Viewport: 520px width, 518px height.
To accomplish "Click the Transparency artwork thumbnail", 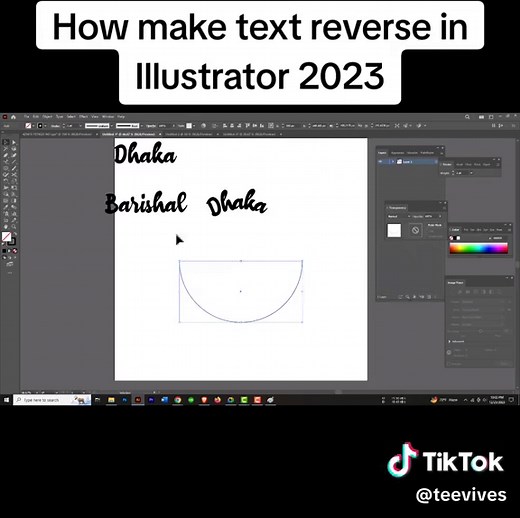I will pyautogui.click(x=394, y=230).
